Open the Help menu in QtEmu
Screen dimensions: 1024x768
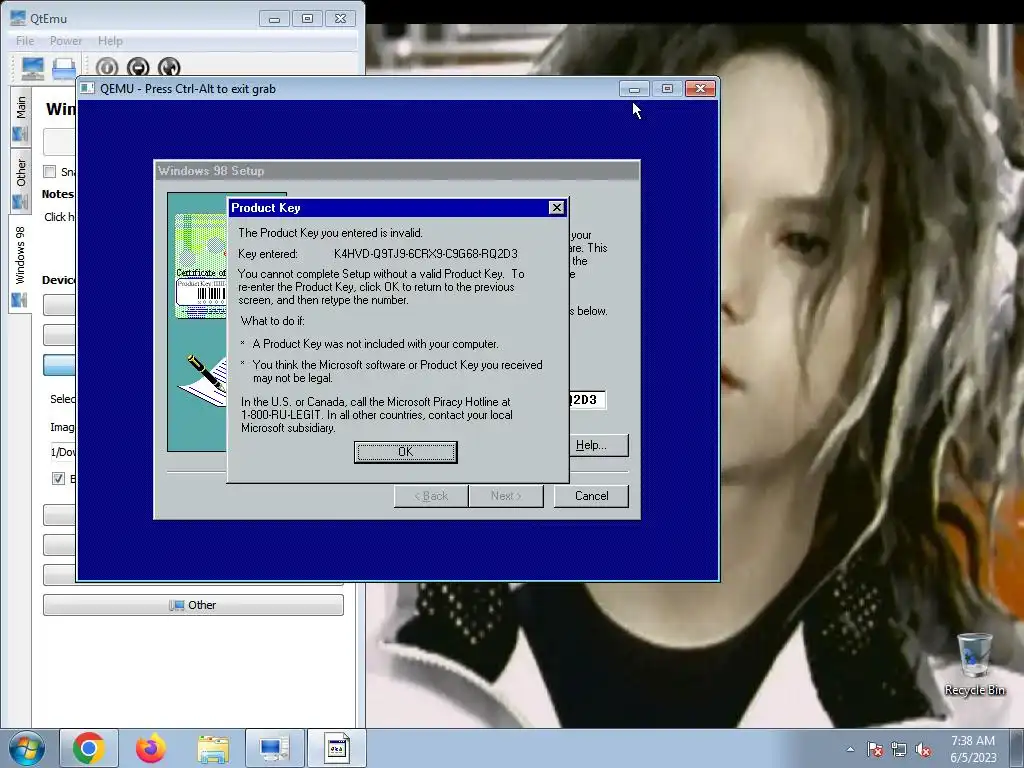click(x=110, y=41)
